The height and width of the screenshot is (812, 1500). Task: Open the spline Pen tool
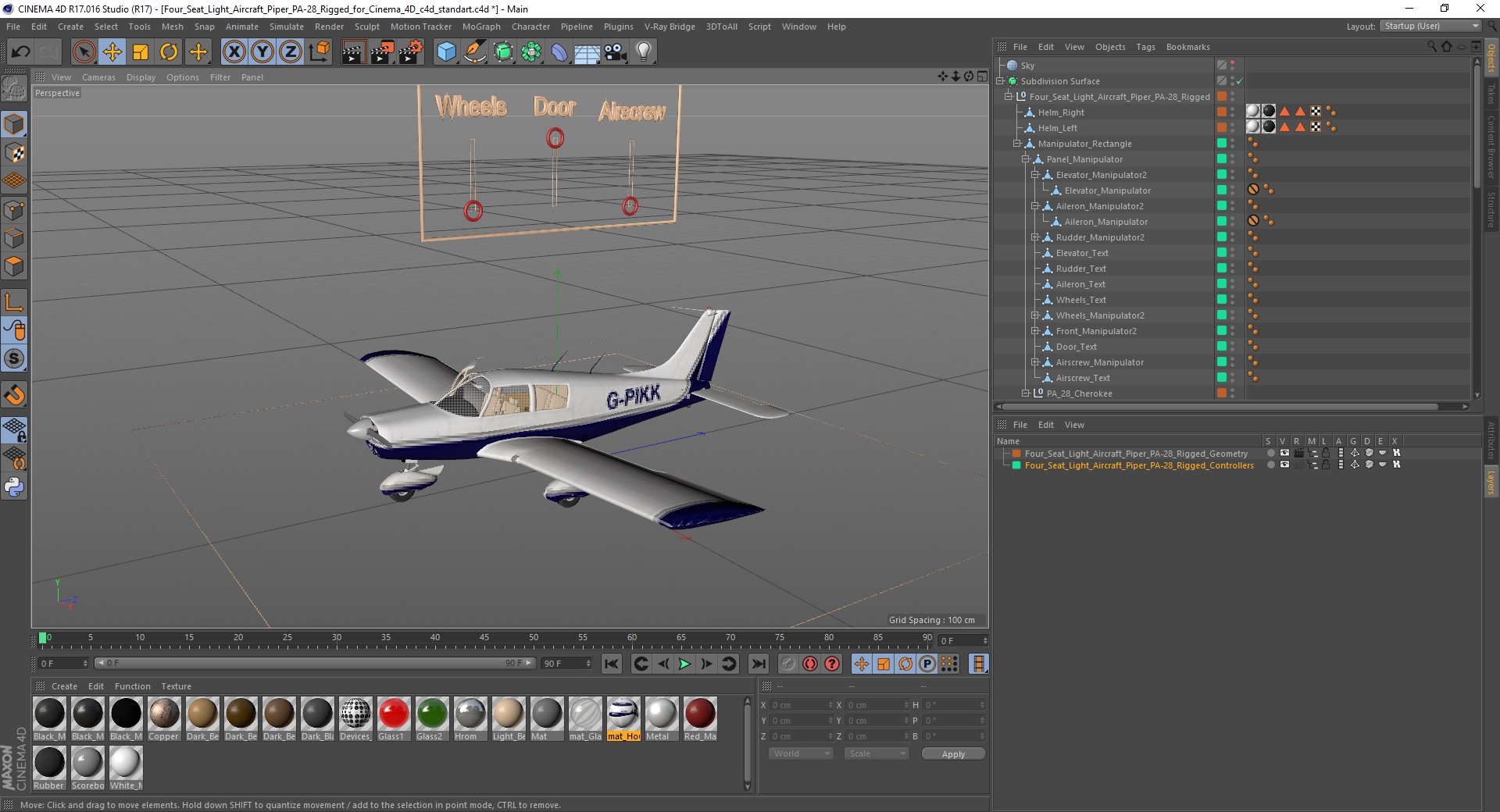pos(475,52)
